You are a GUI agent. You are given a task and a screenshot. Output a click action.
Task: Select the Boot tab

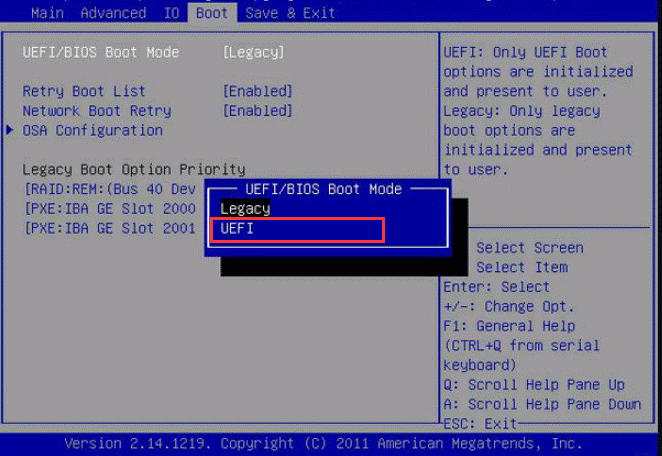211,13
